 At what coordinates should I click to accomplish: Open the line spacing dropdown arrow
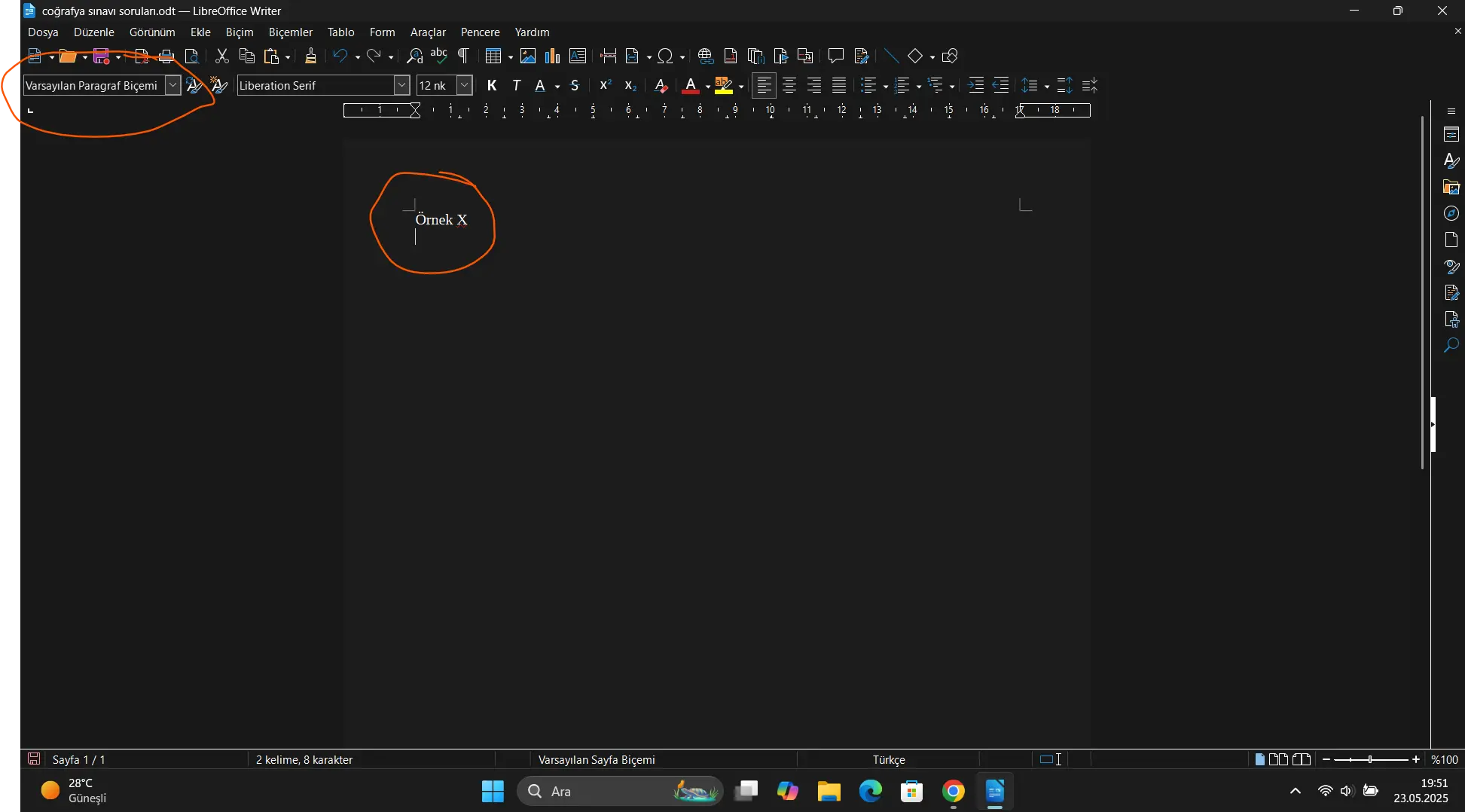[1047, 86]
